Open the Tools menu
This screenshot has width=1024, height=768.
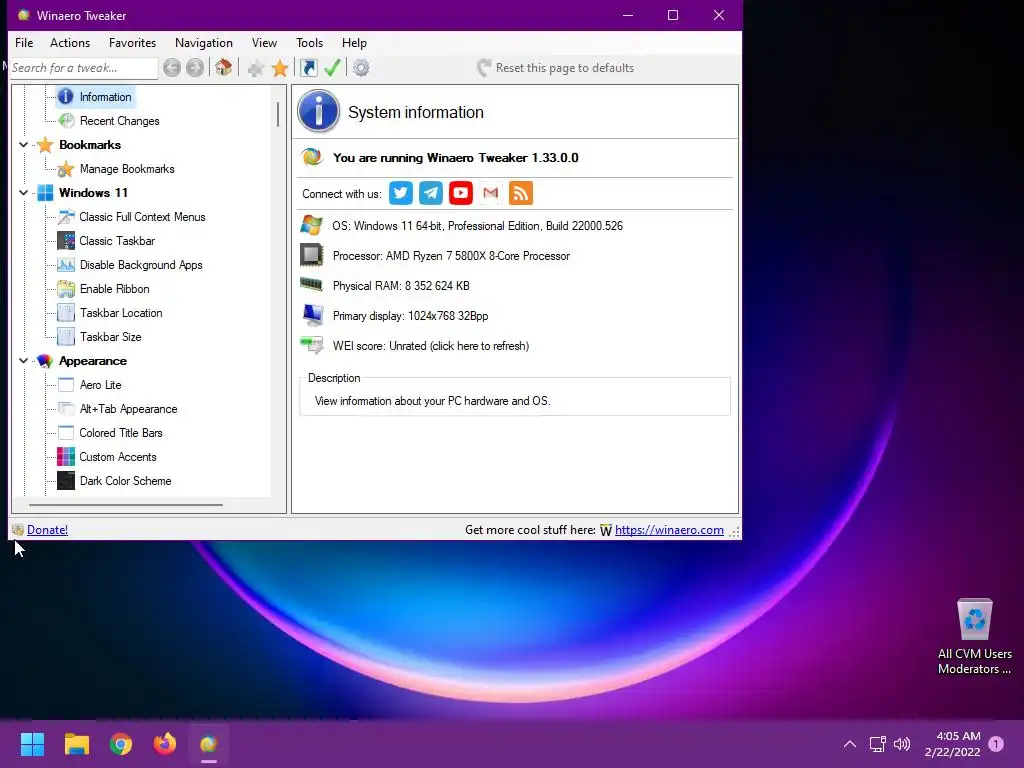[x=310, y=42]
